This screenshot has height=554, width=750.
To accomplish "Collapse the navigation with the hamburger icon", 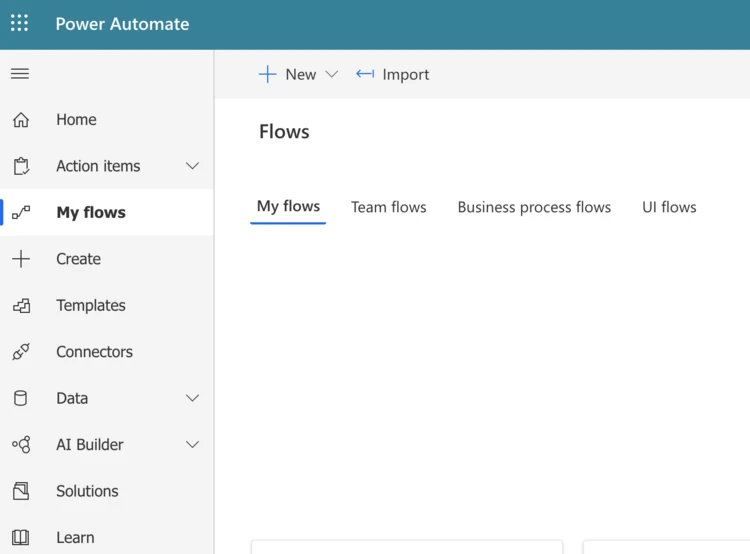I will click(x=20, y=74).
